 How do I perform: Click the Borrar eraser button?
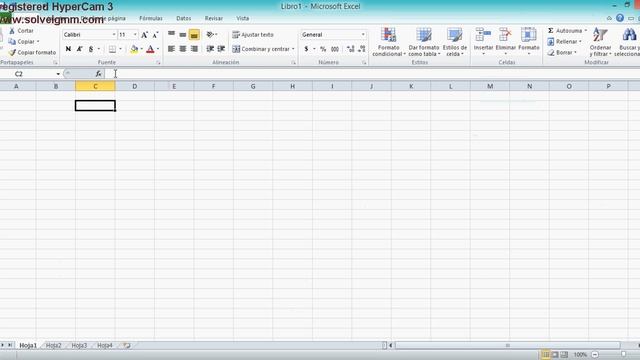point(561,53)
